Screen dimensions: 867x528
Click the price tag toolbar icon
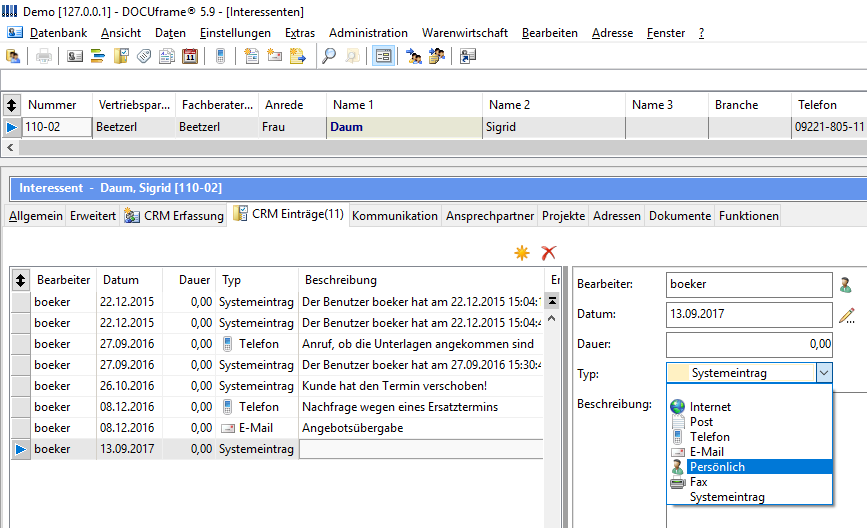click(144, 56)
